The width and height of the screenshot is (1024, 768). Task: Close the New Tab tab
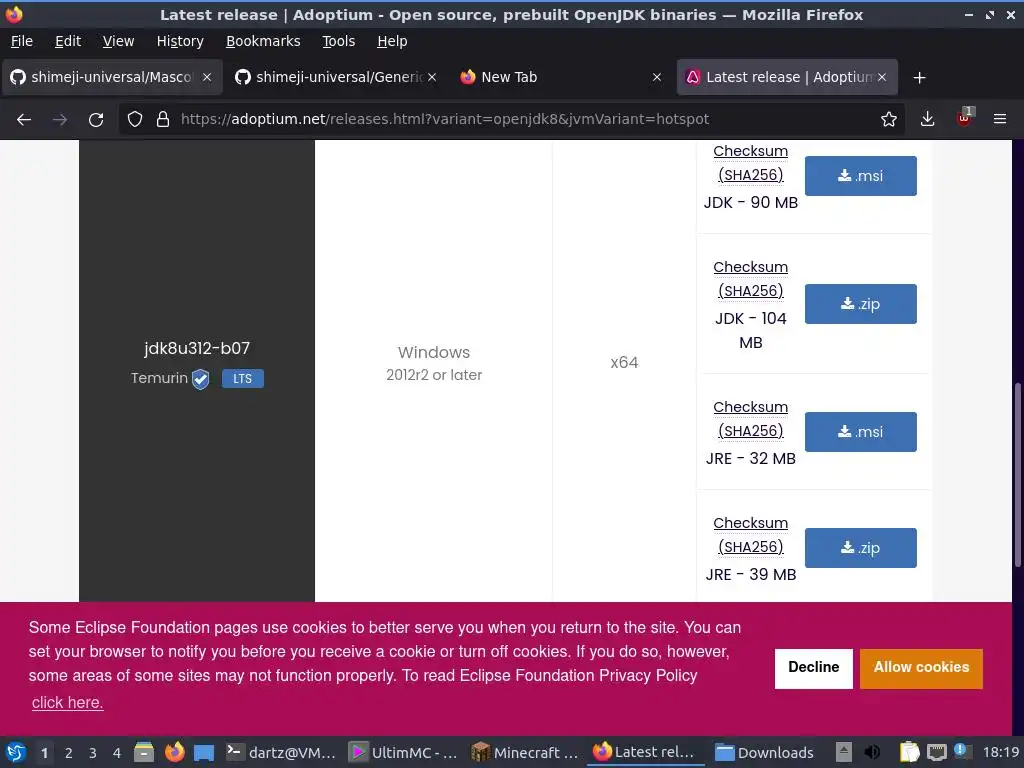tap(657, 77)
